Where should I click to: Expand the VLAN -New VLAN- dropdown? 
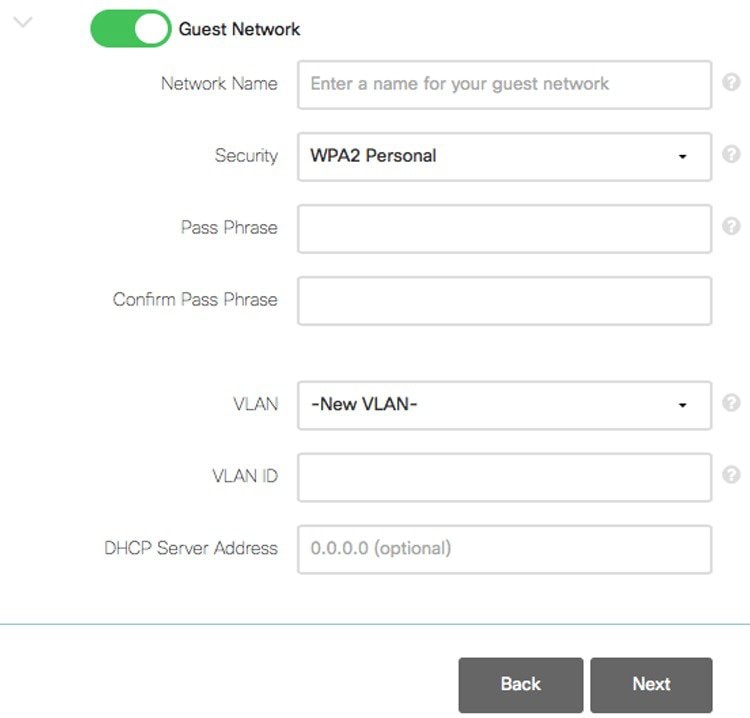[x=504, y=405]
